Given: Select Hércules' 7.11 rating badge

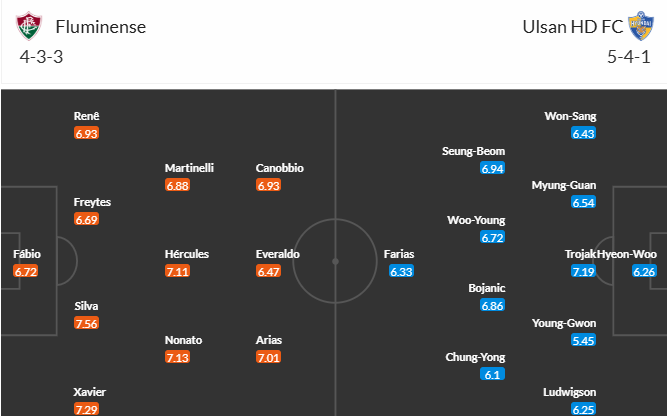Looking at the screenshot, I should (177, 271).
